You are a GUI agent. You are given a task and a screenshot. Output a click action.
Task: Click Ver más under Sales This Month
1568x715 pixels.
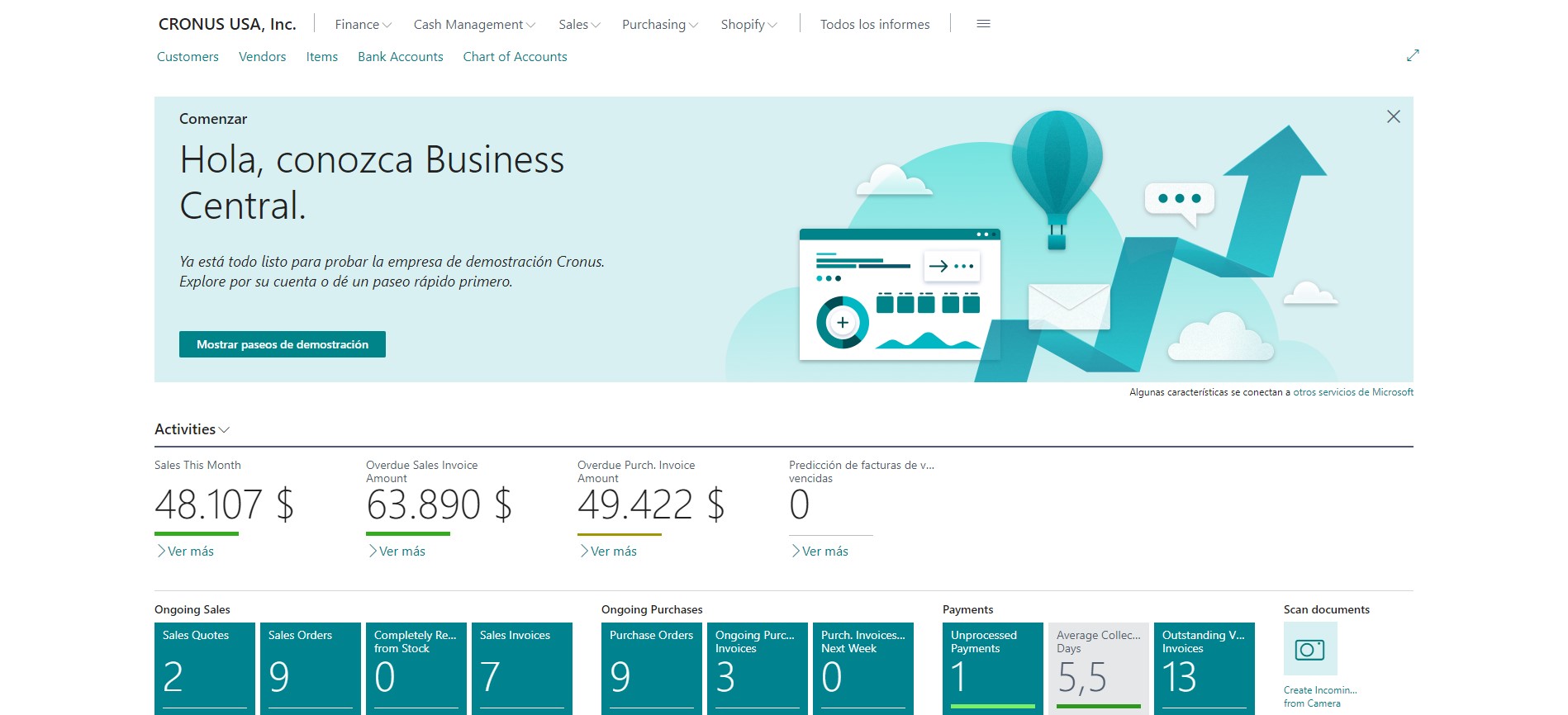coord(185,552)
